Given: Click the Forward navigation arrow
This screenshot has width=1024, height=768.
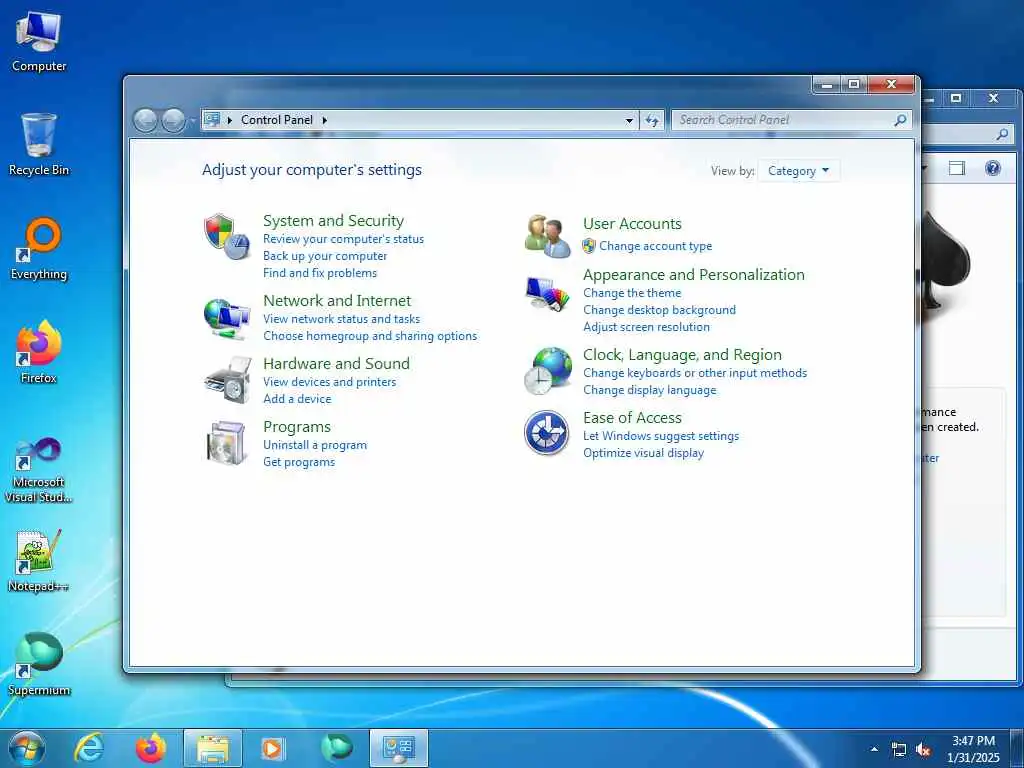Looking at the screenshot, I should (x=173, y=121).
